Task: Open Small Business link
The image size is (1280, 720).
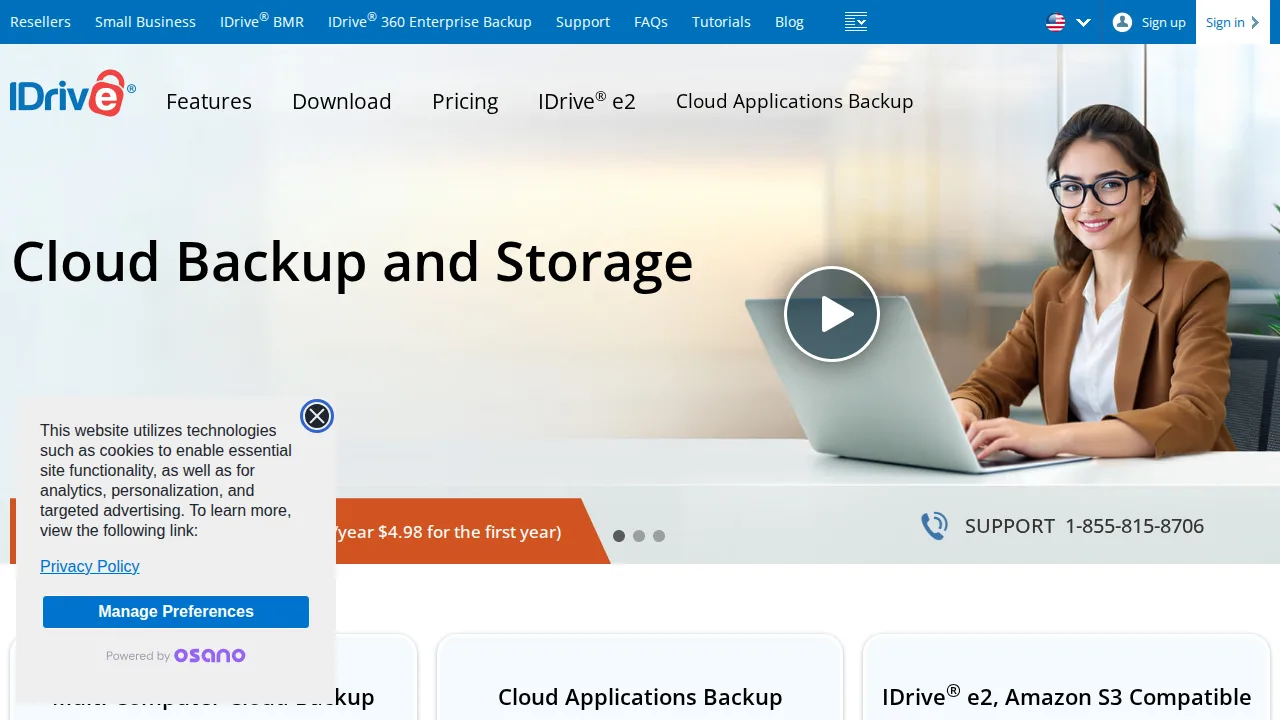Action: pyautogui.click(x=145, y=22)
